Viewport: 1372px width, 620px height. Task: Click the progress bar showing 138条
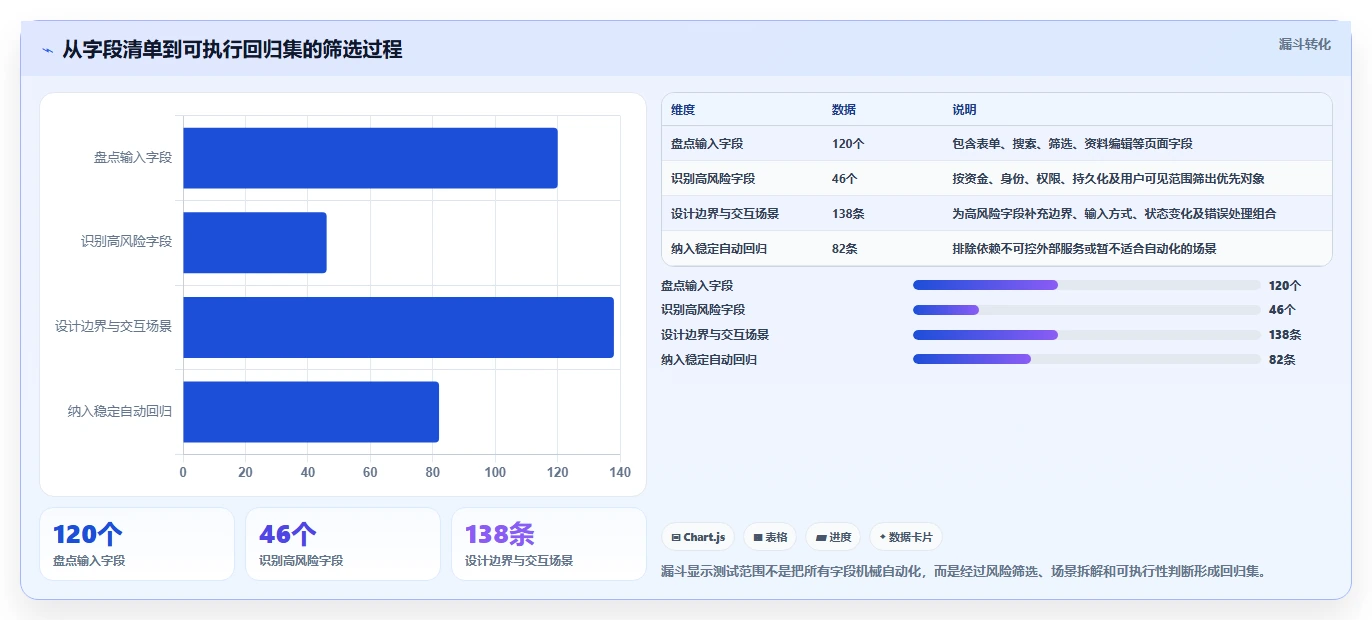coord(1087,335)
